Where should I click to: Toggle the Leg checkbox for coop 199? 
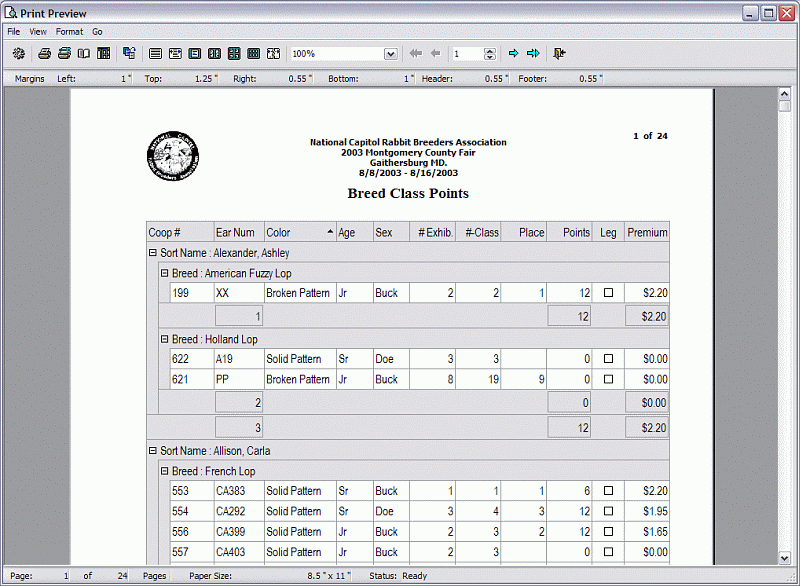pos(608,293)
